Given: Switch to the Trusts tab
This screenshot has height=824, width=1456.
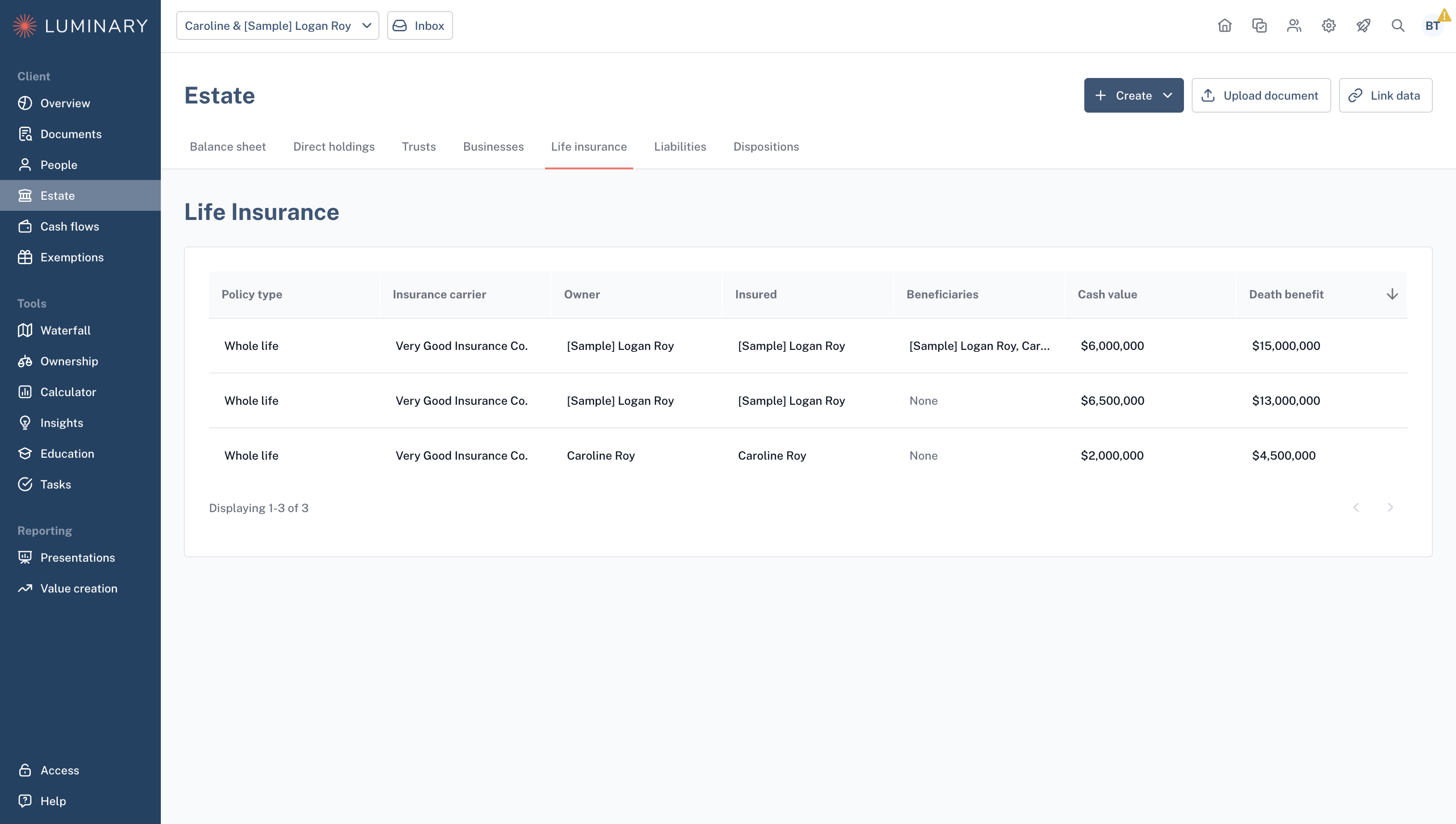Looking at the screenshot, I should point(419,147).
